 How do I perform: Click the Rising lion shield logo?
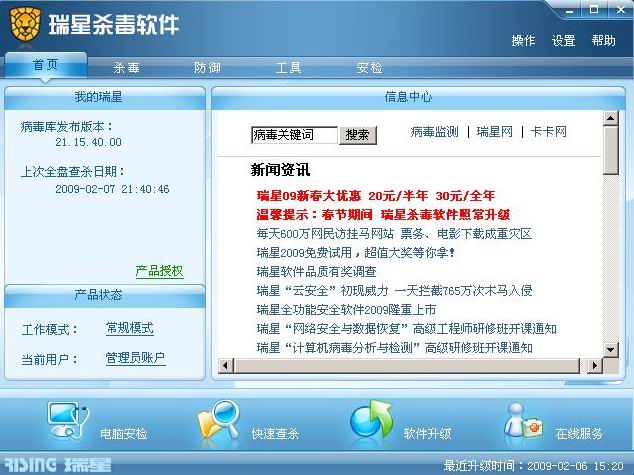tap(25, 24)
